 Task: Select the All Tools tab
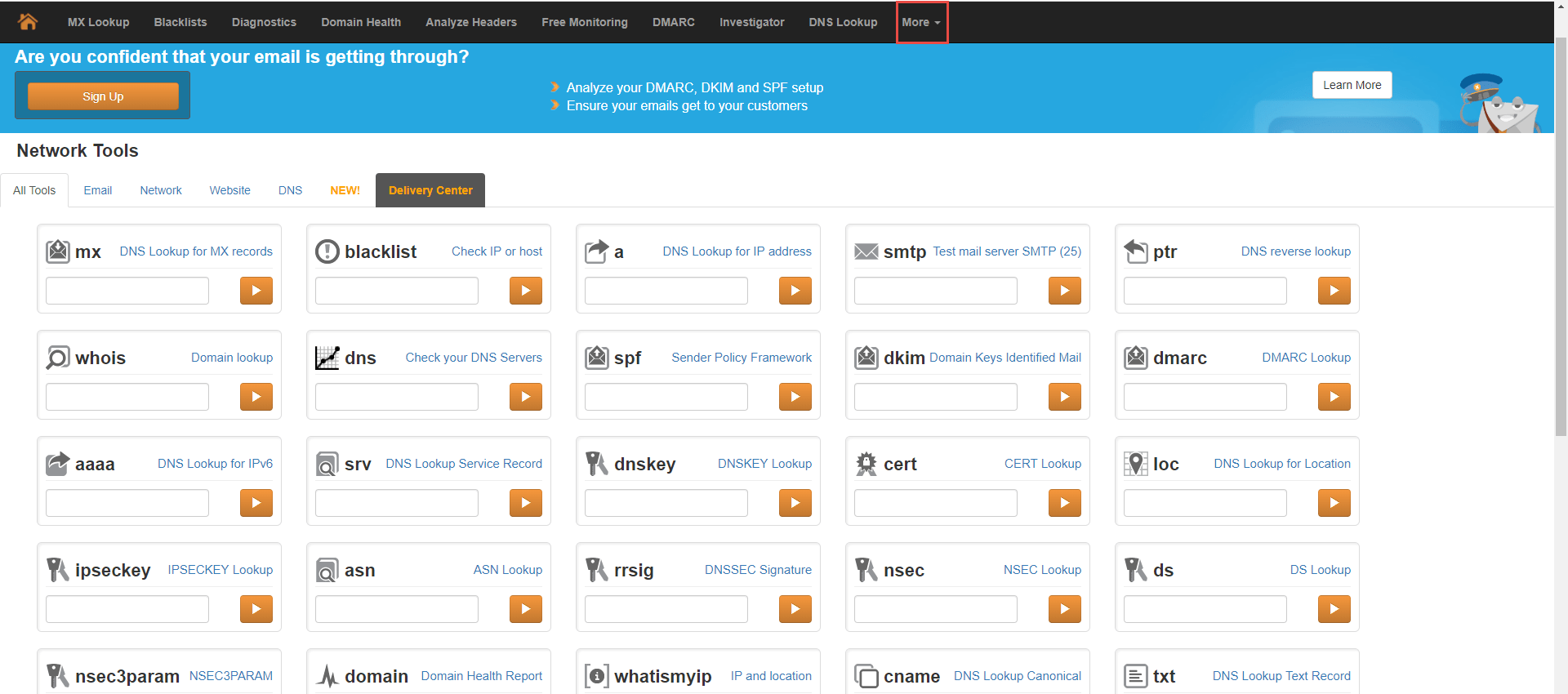[34, 190]
